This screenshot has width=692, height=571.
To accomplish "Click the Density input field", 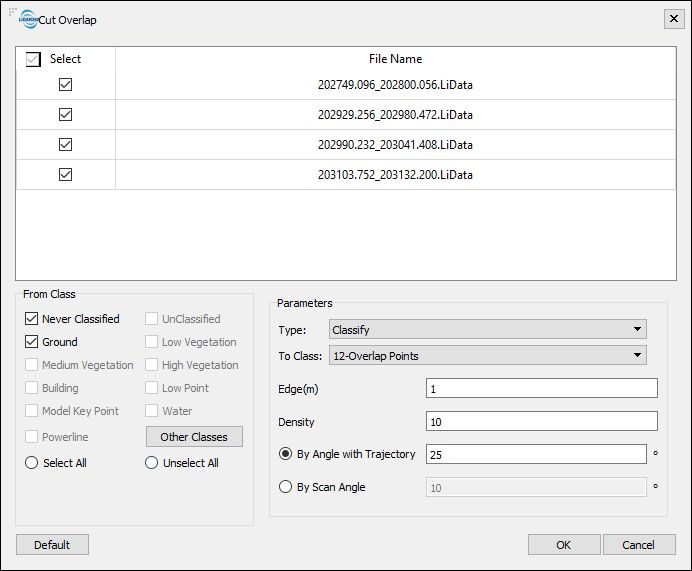I will tap(542, 421).
